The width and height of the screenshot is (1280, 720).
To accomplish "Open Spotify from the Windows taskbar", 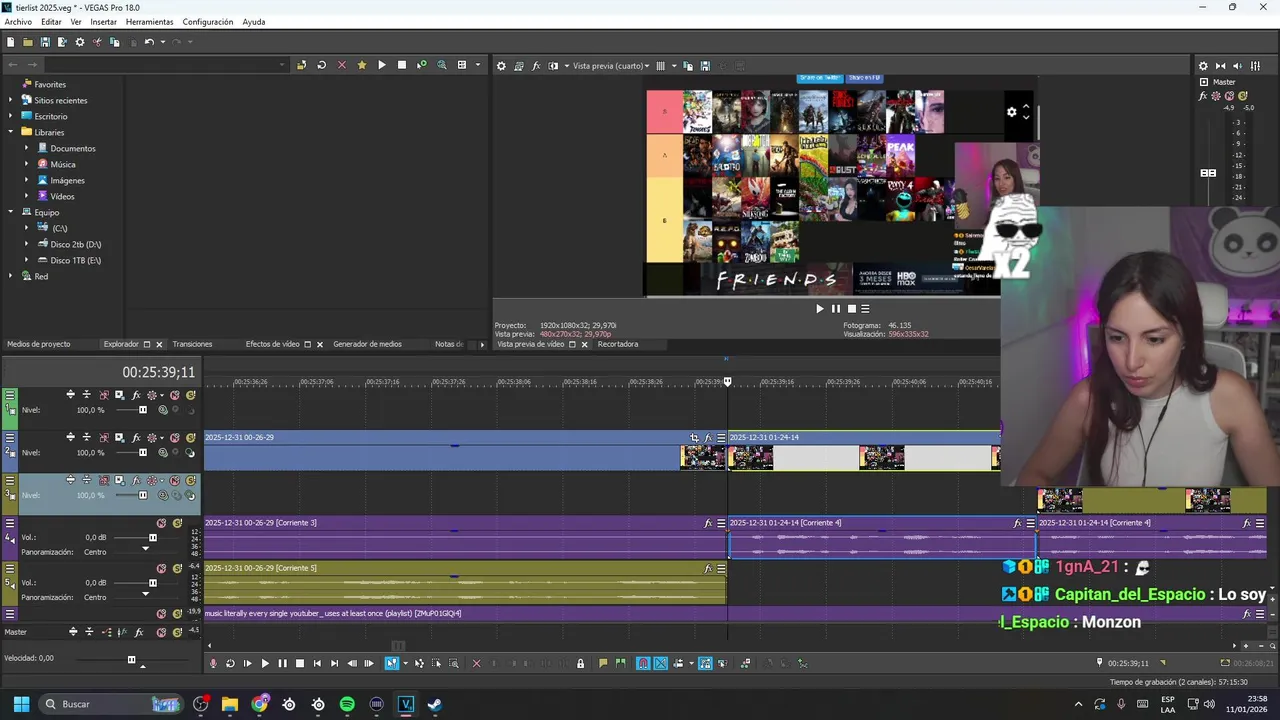I will (x=347, y=704).
